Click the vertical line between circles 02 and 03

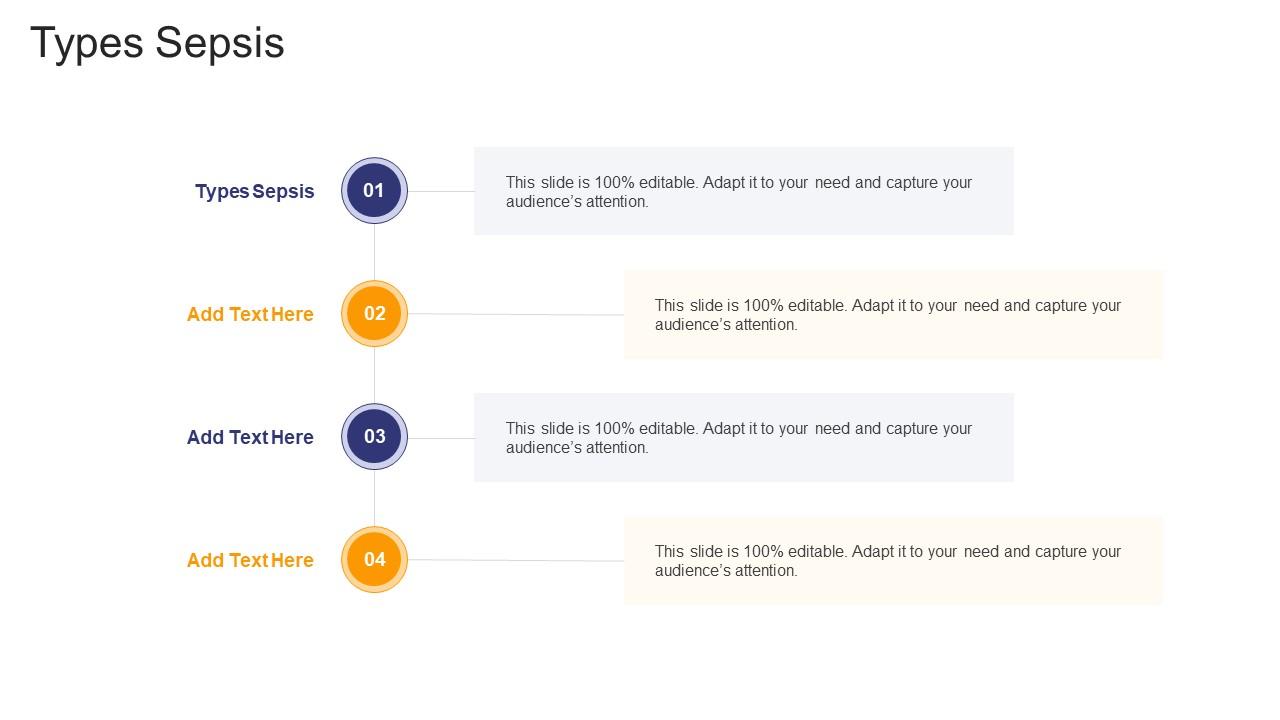pos(375,375)
